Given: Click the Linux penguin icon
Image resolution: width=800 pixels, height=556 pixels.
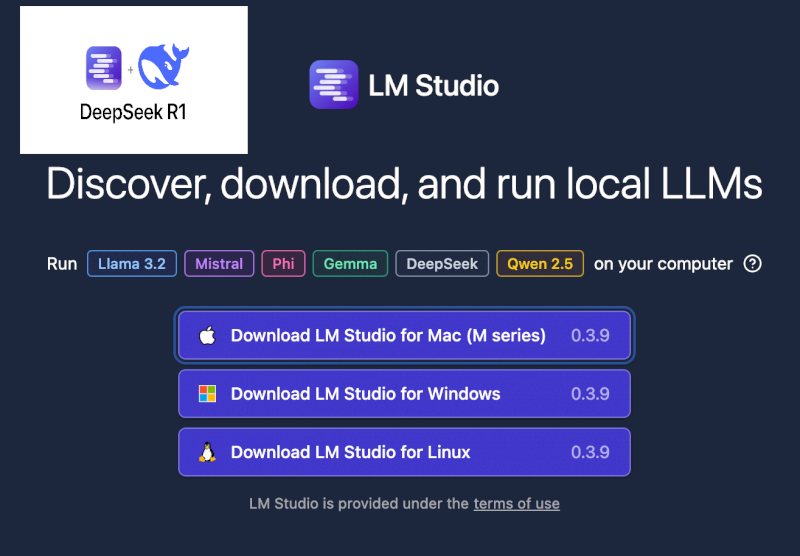Looking at the screenshot, I should click(207, 452).
